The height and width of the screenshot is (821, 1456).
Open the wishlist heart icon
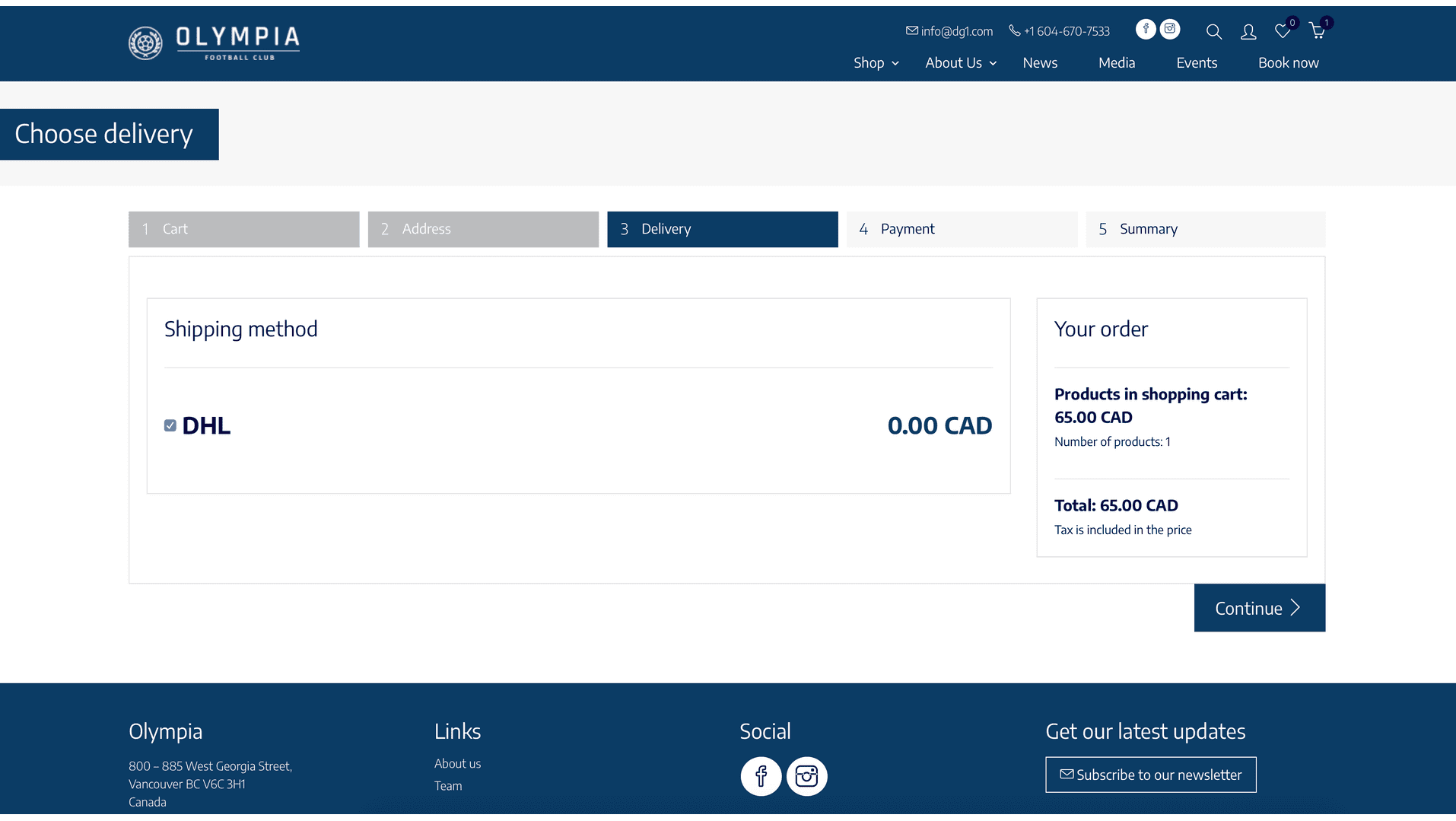pyautogui.click(x=1284, y=30)
